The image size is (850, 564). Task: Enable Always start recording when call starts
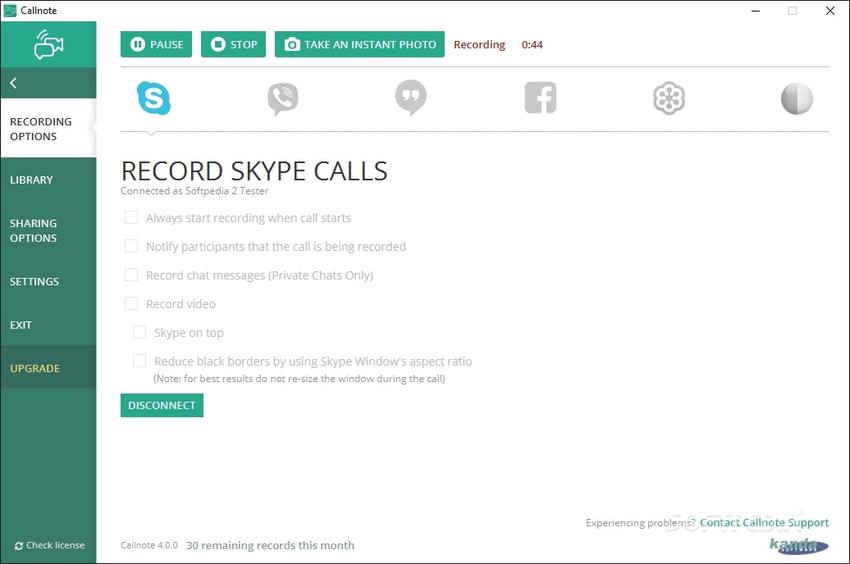point(131,217)
